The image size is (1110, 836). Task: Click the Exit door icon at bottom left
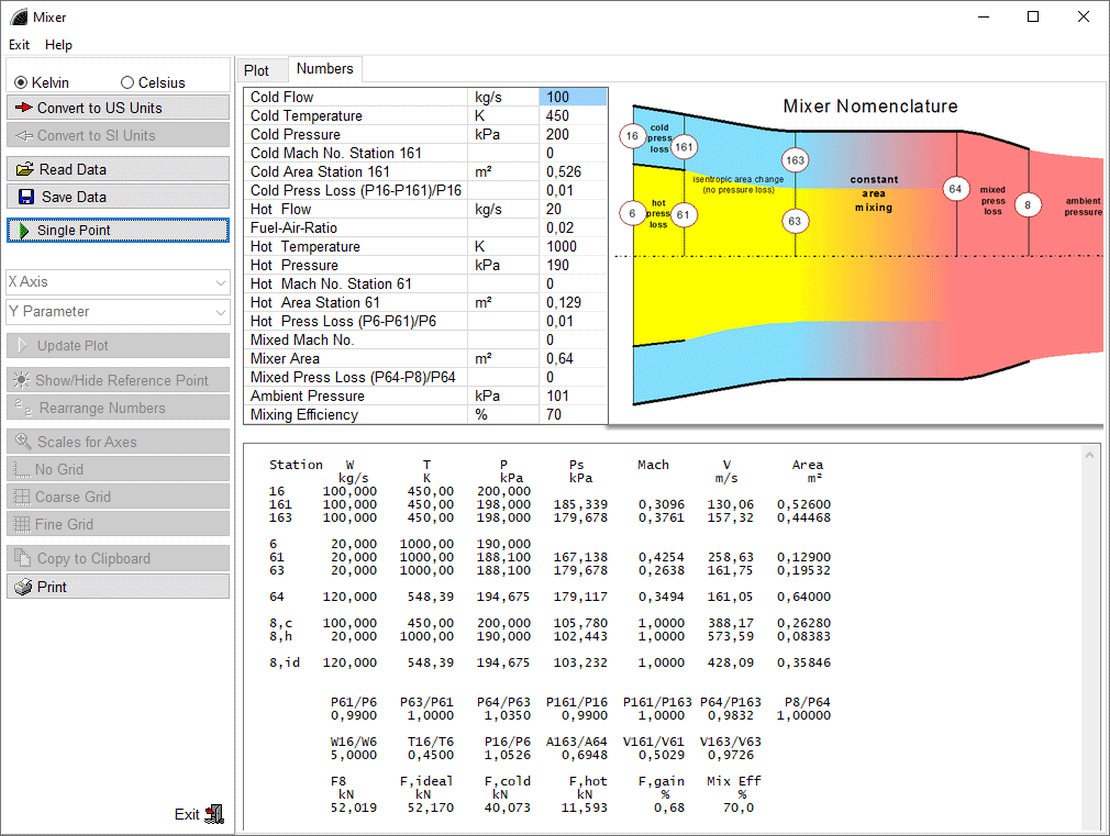pos(214,814)
